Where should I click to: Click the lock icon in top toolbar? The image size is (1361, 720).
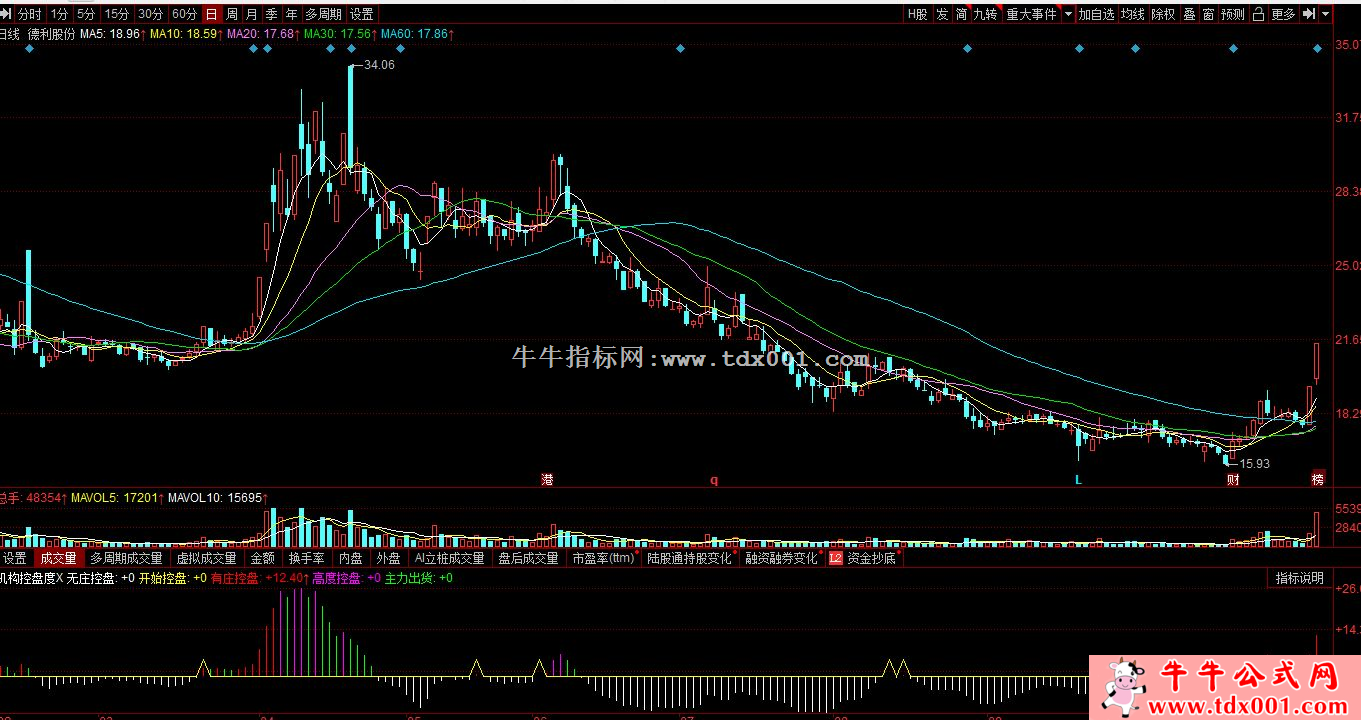(1258, 14)
